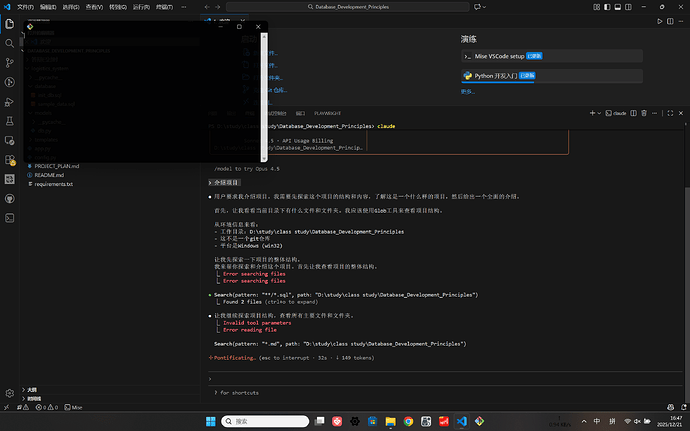690x431 pixels.
Task: Open the Edit menu
Action: tap(48, 7)
